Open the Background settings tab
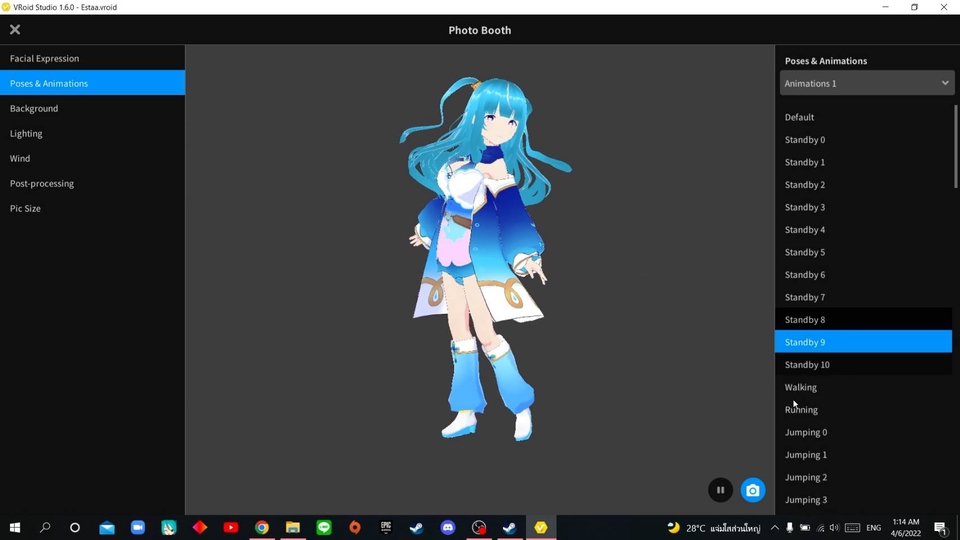Viewport: 960px width, 540px height. pyautogui.click(x=92, y=108)
